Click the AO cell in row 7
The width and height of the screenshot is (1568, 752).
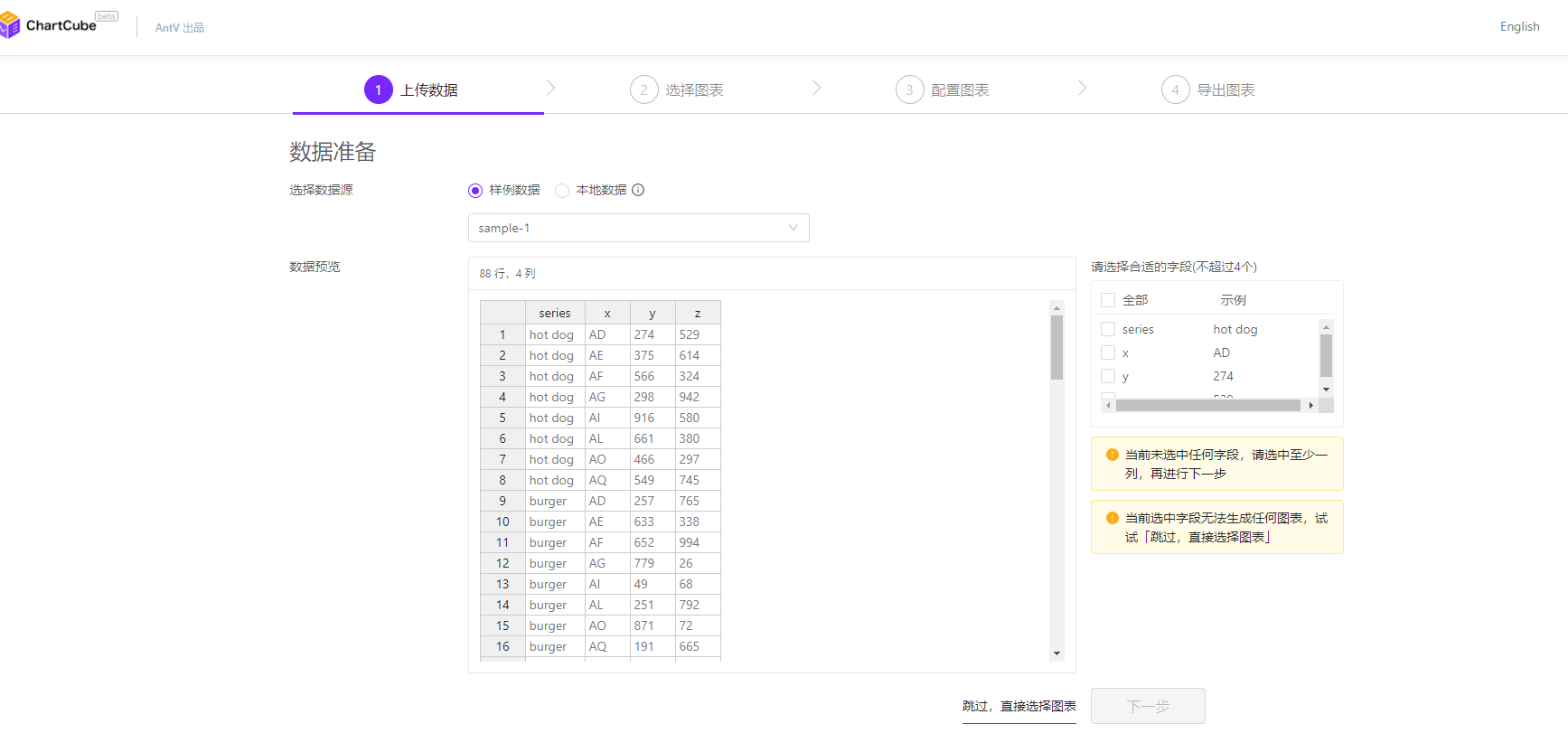tap(607, 459)
